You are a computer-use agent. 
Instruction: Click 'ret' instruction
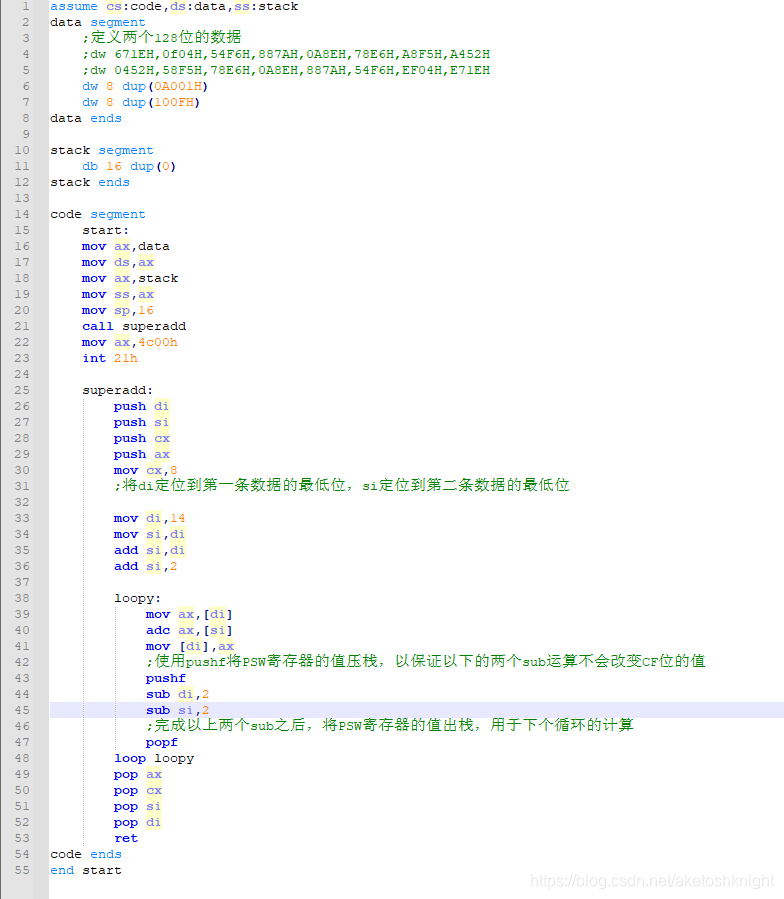(126, 839)
